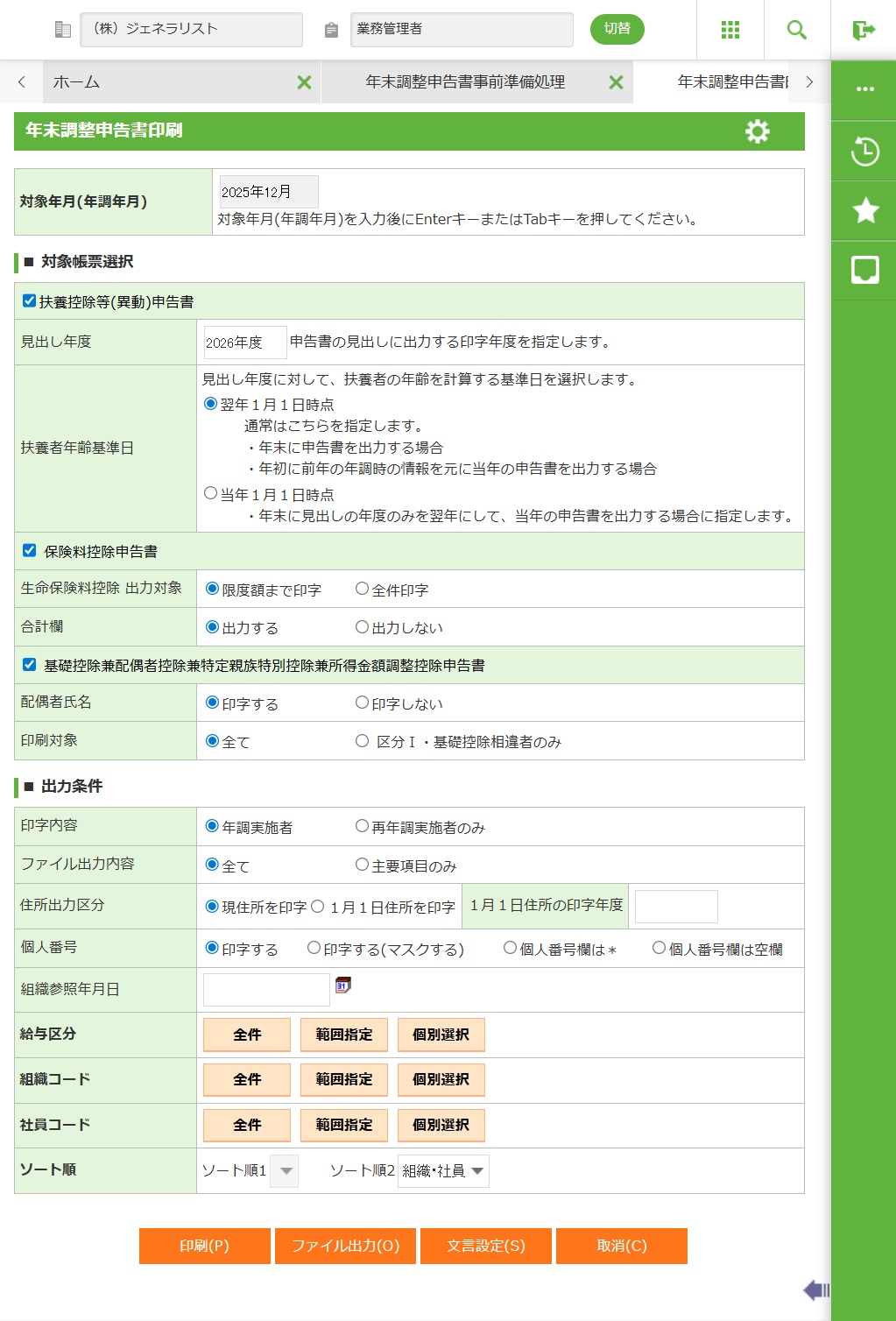The width and height of the screenshot is (896, 1321).
Task: Click the 印刷(P) button
Action: pos(204,1246)
